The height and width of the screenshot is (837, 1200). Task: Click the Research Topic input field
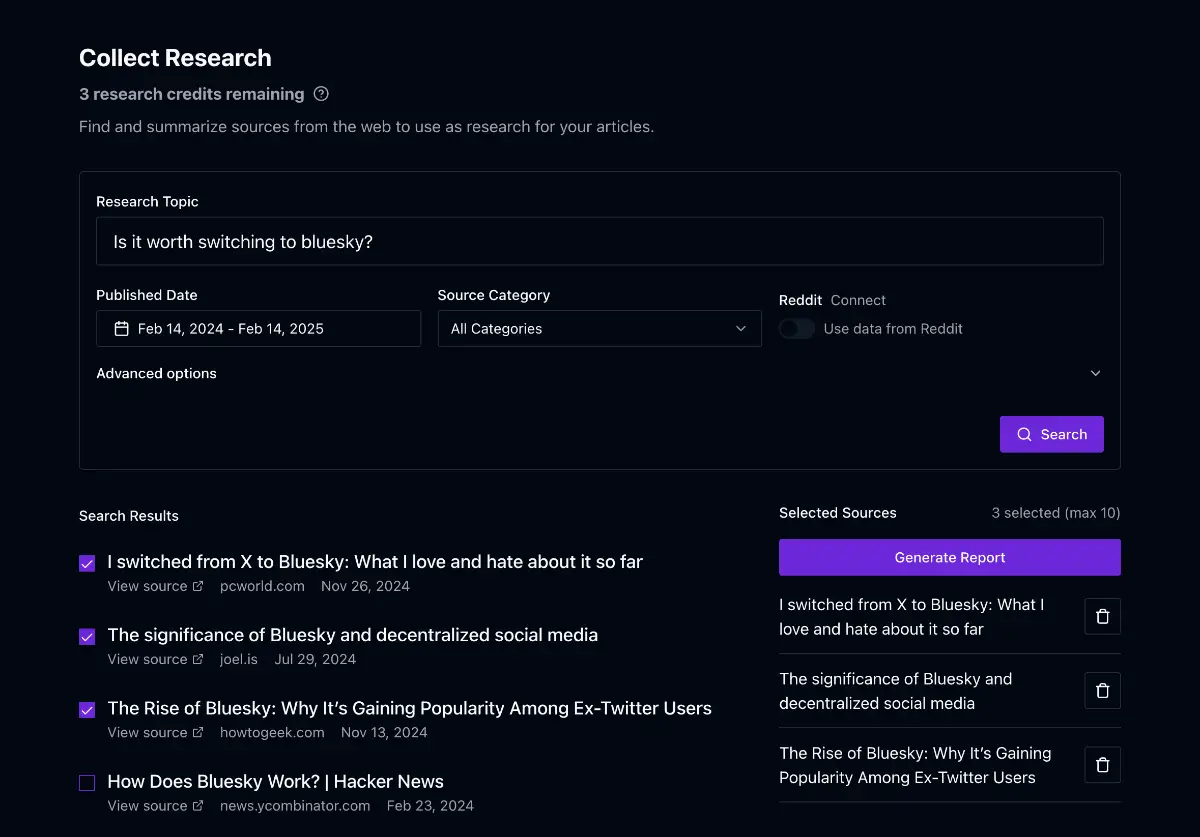(x=600, y=241)
